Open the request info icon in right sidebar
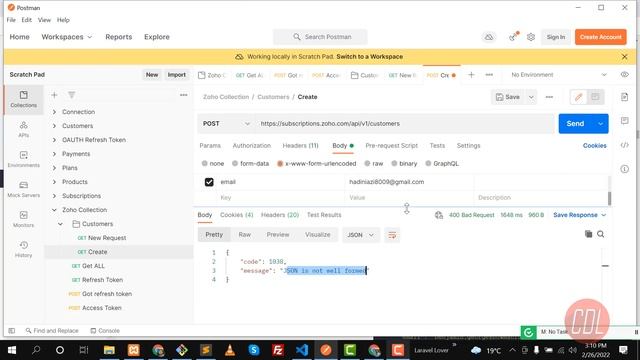640x360 pixels. coord(624,169)
